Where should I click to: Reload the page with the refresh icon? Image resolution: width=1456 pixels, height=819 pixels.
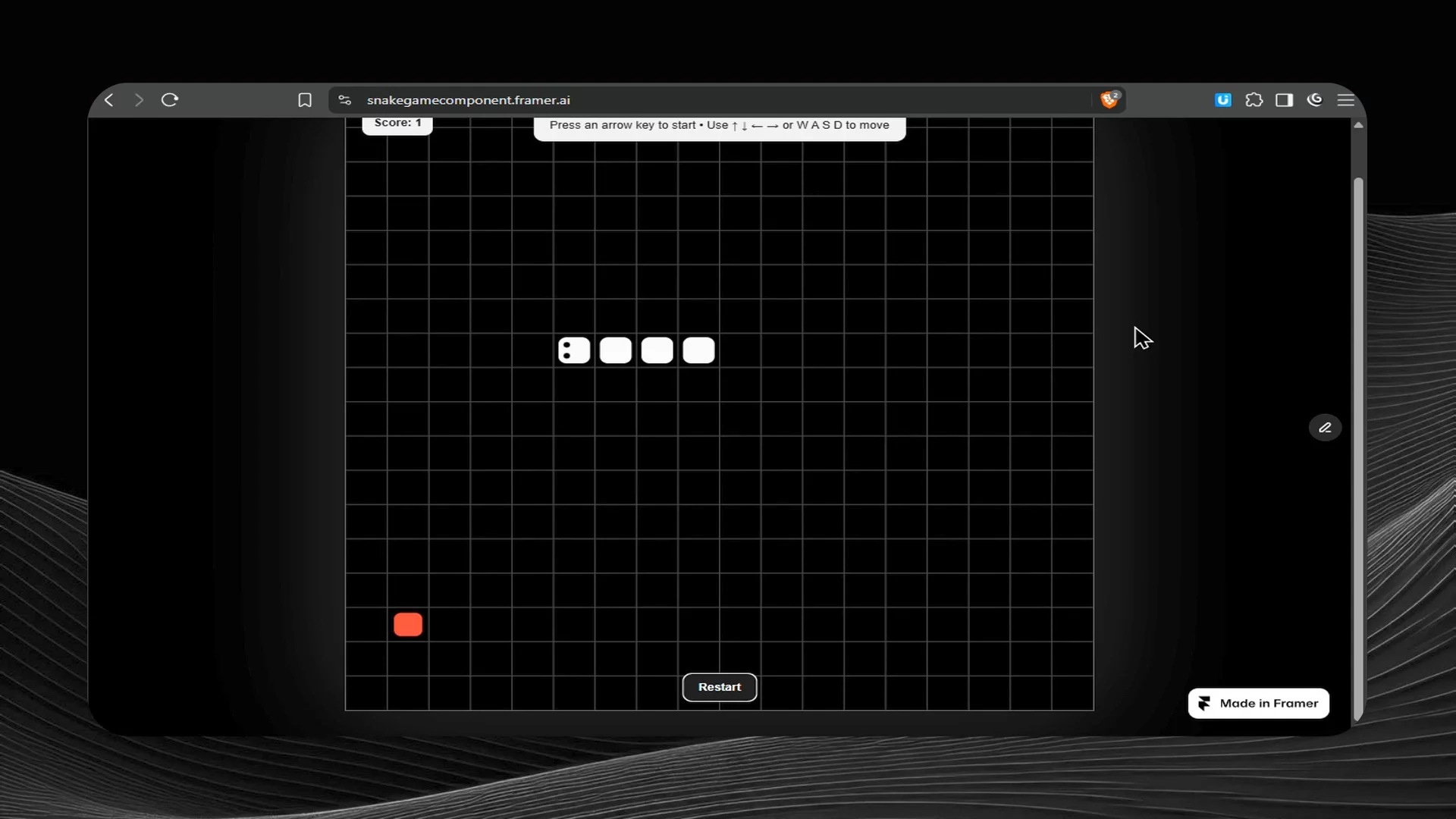170,100
